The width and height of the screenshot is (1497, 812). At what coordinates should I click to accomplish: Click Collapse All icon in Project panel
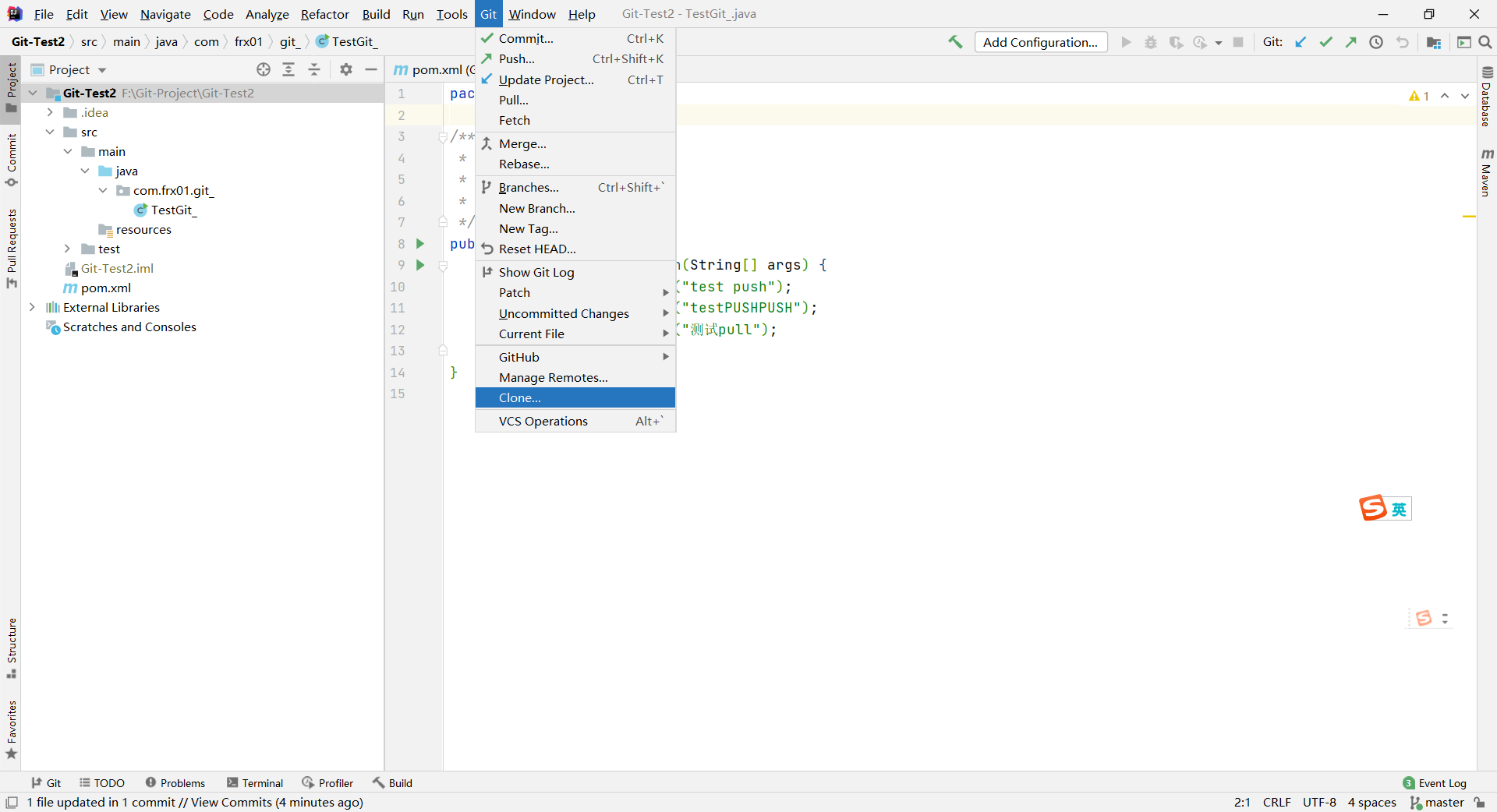click(314, 69)
